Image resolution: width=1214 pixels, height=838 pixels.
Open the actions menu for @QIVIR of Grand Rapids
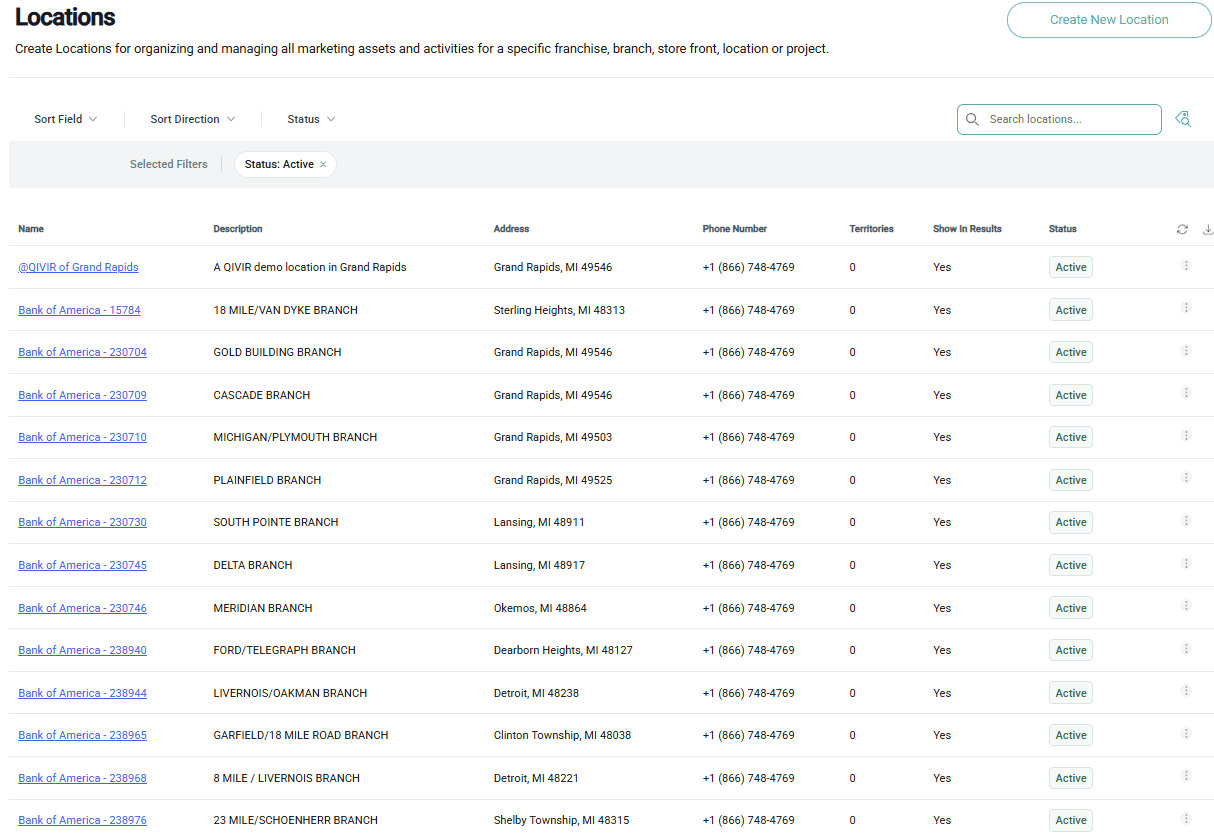pos(1186,266)
